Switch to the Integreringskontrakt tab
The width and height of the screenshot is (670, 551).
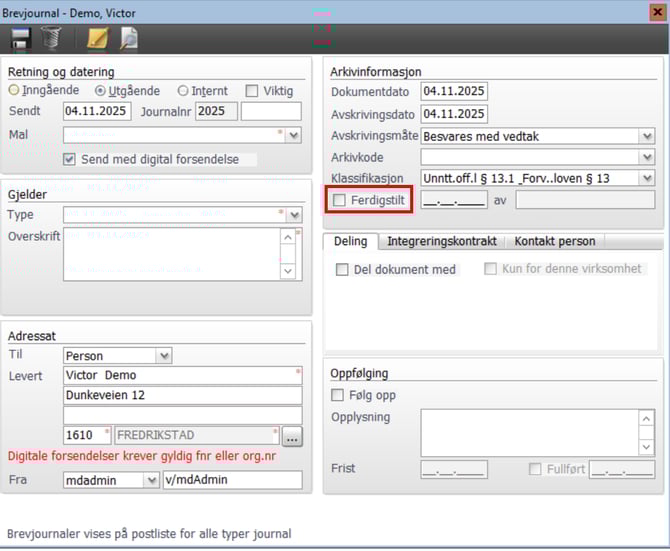tap(443, 241)
